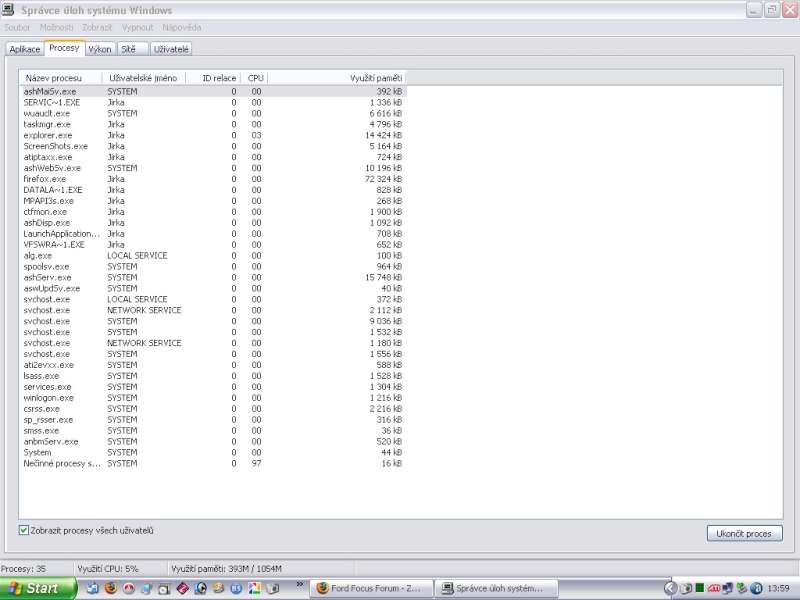Click the green CPU meter tray icon
Screen dimensions: 800x600
[x=700, y=588]
